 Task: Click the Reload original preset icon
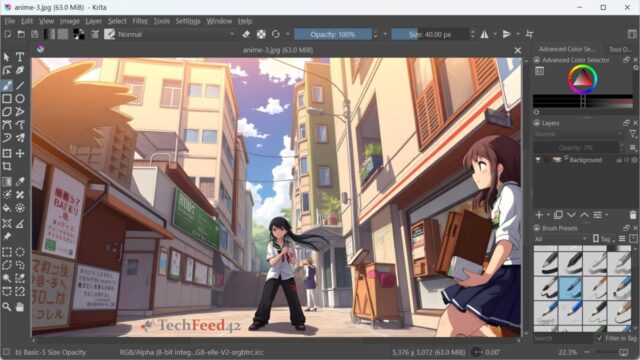click(x=276, y=34)
